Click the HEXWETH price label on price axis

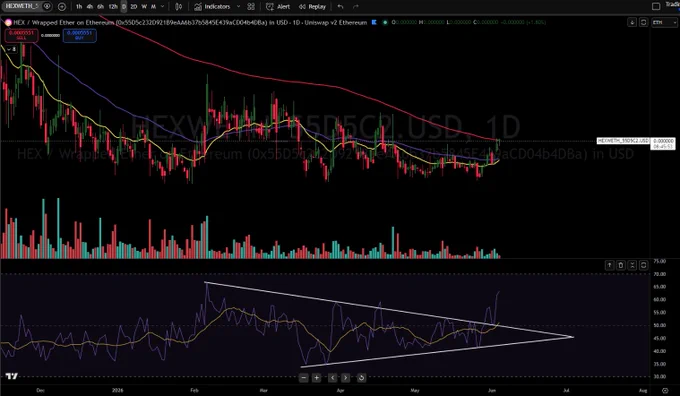(623, 141)
